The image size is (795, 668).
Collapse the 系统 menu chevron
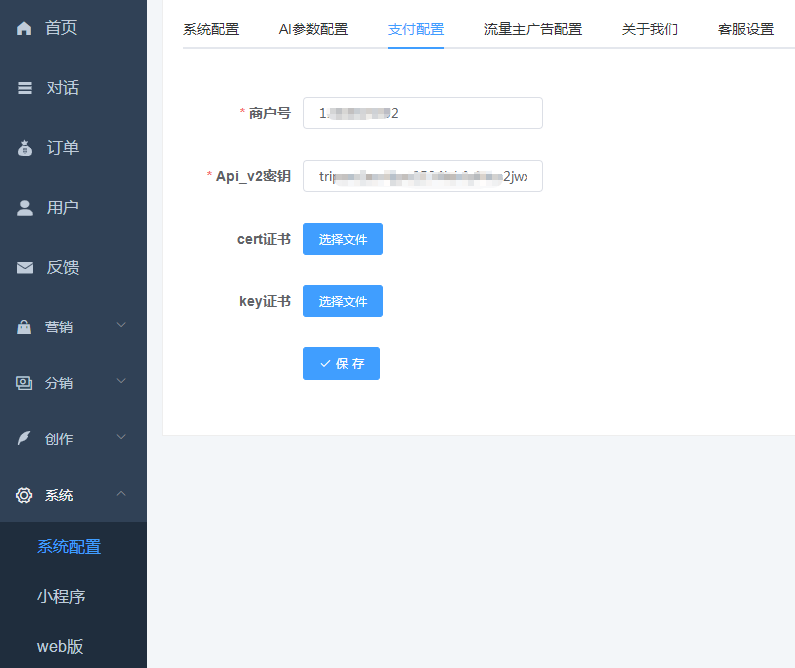point(121,494)
